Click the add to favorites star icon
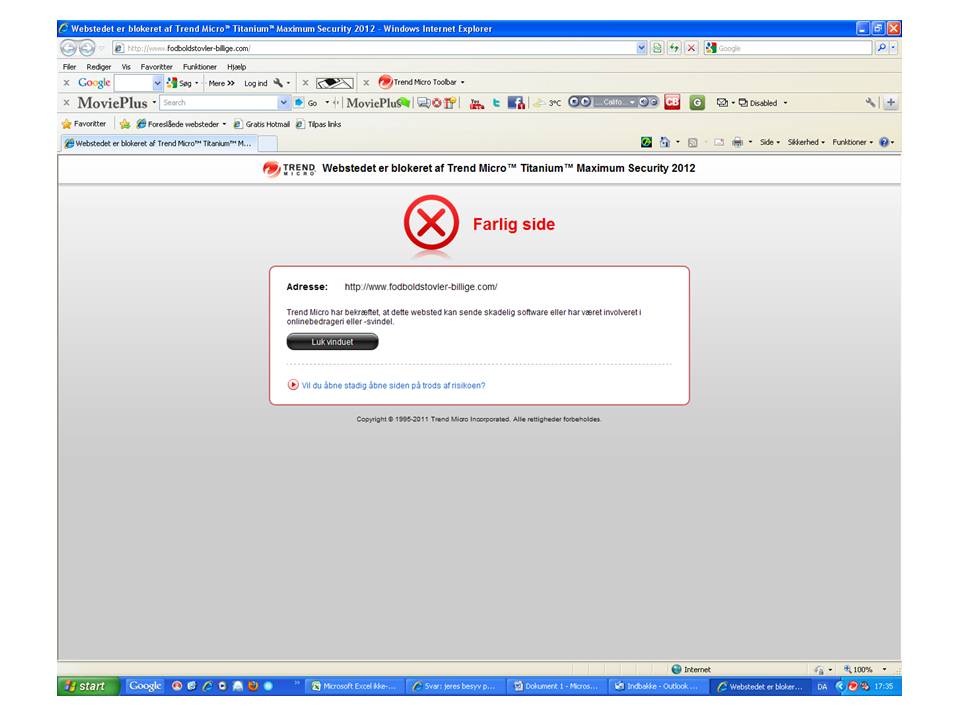The height and width of the screenshot is (720, 960). click(x=125, y=124)
